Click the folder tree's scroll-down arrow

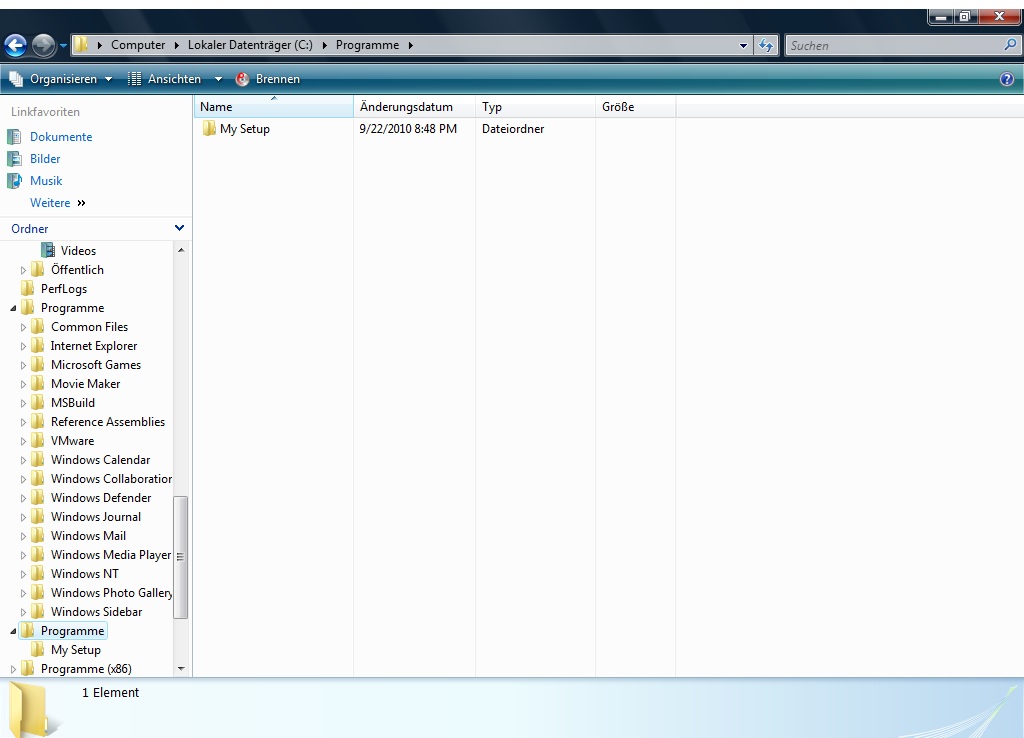click(x=181, y=669)
